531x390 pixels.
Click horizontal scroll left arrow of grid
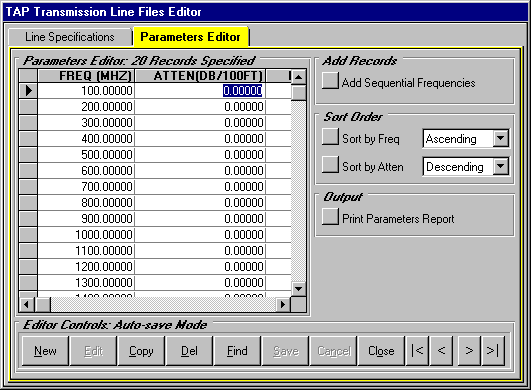click(26, 305)
